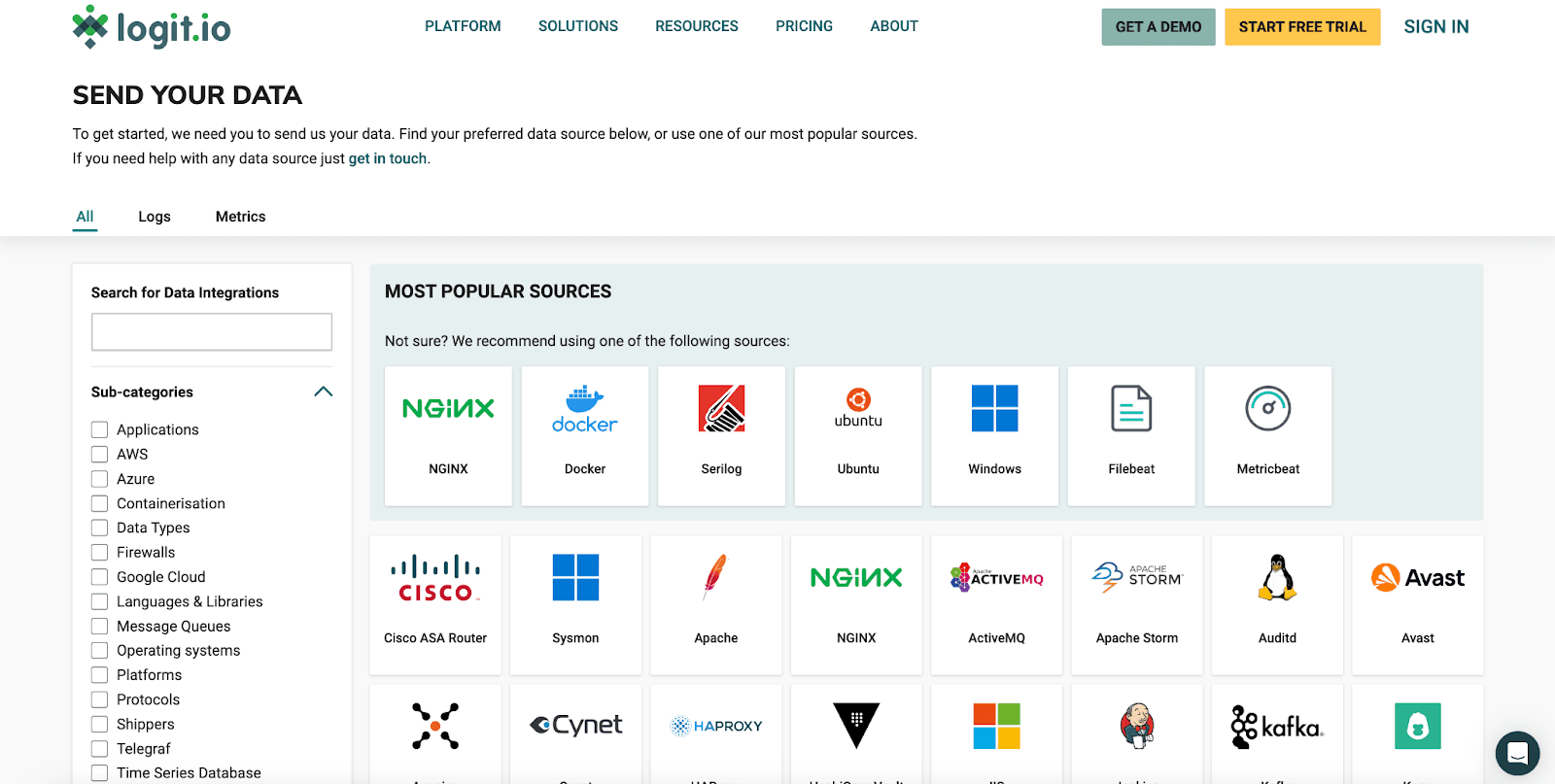Image resolution: width=1555 pixels, height=784 pixels.
Task: Check the Google Cloud box
Action: click(x=99, y=577)
